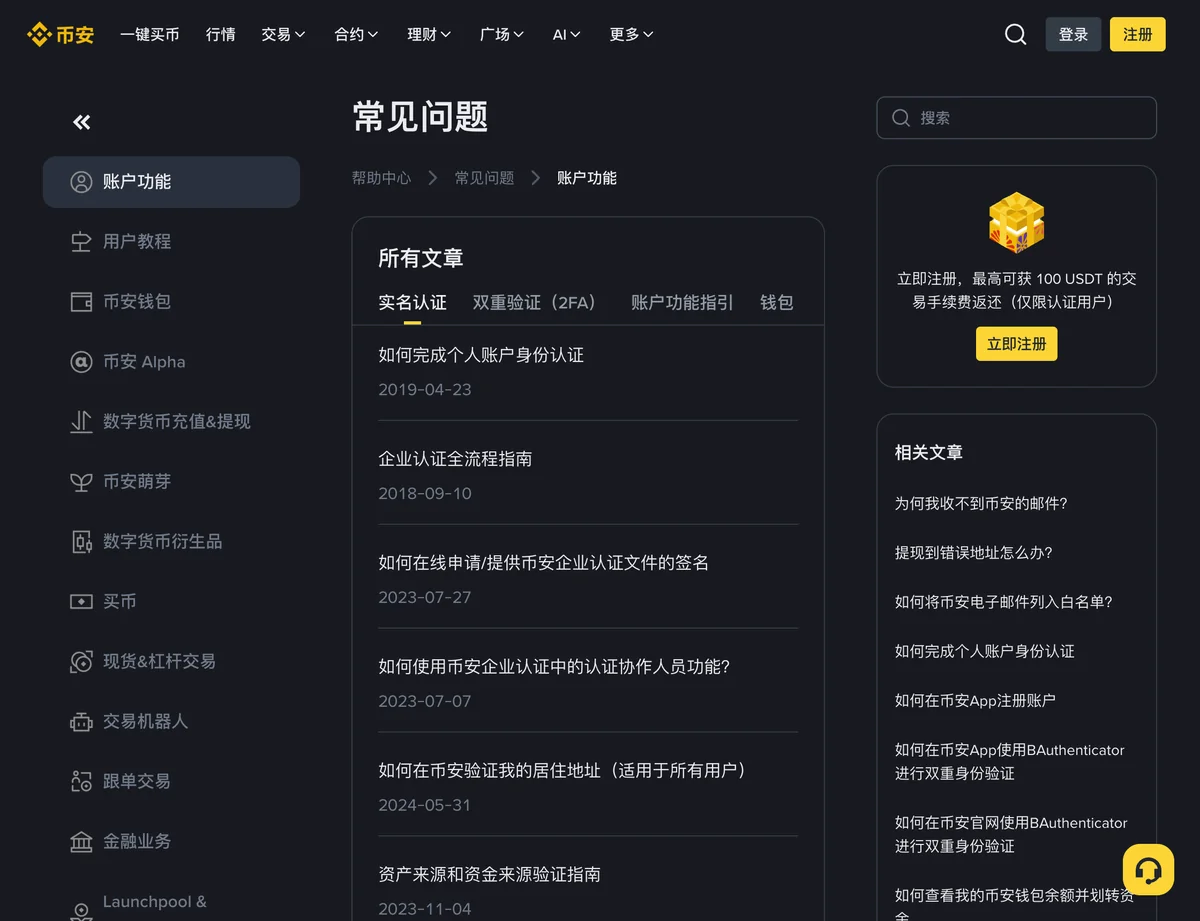Click the 账户功能 user icon in sidebar
1200x921 pixels.
click(x=81, y=182)
